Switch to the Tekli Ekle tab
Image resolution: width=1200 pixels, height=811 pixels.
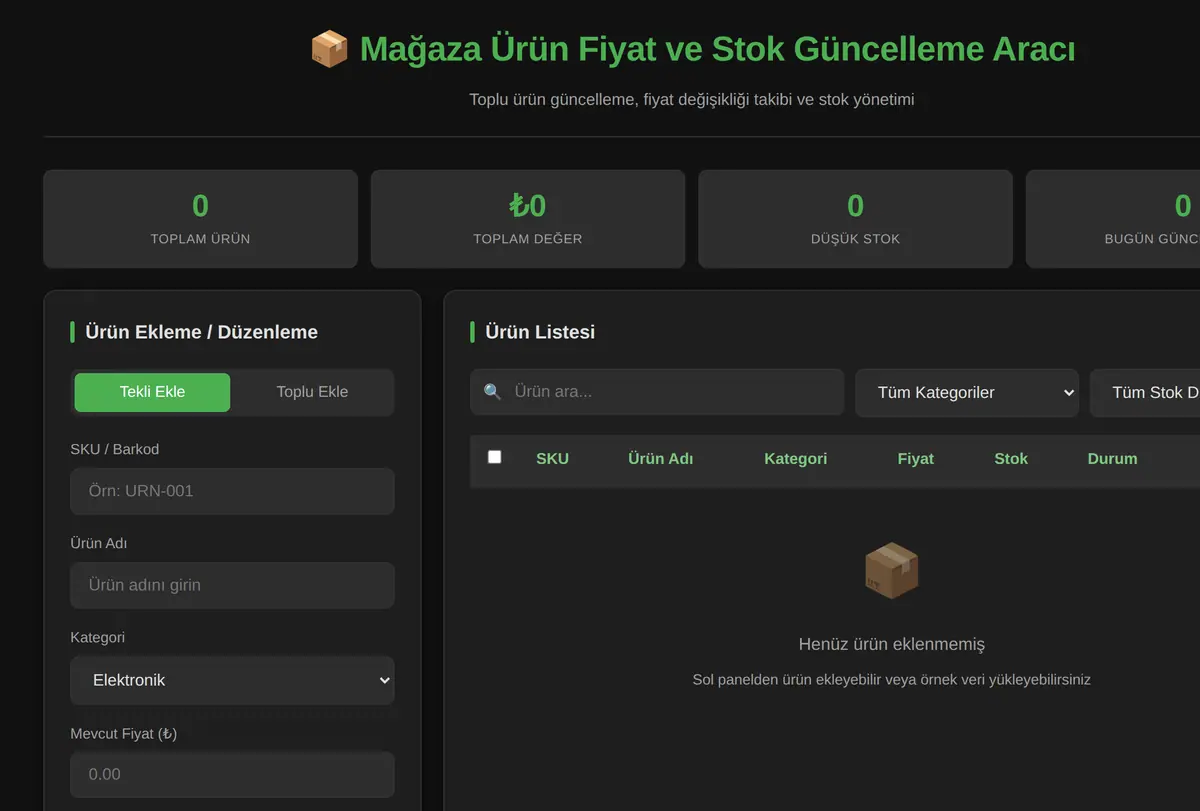[x=152, y=392]
